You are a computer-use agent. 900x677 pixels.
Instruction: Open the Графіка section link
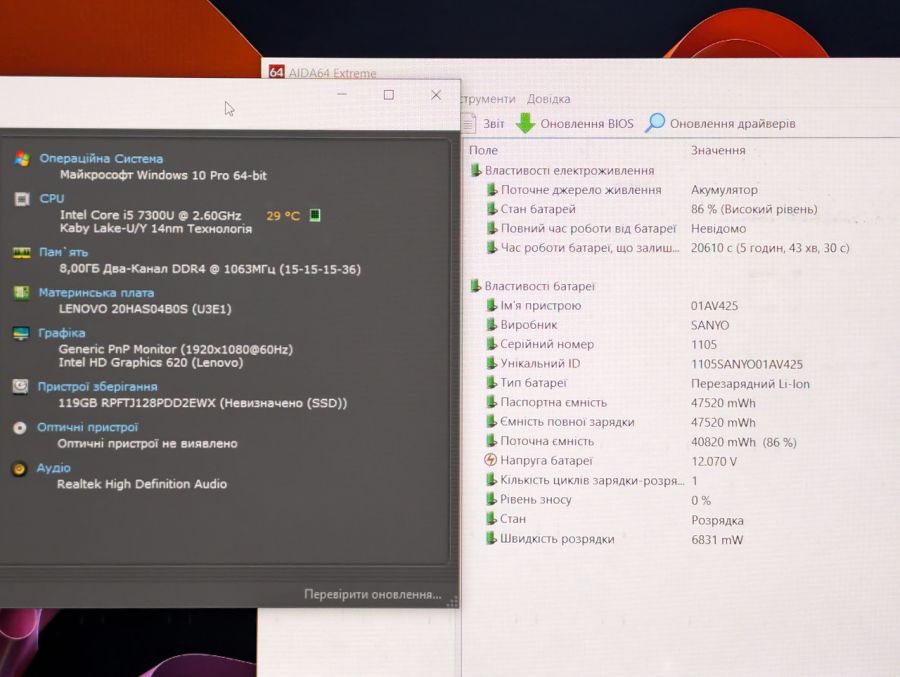pyautogui.click(x=61, y=332)
